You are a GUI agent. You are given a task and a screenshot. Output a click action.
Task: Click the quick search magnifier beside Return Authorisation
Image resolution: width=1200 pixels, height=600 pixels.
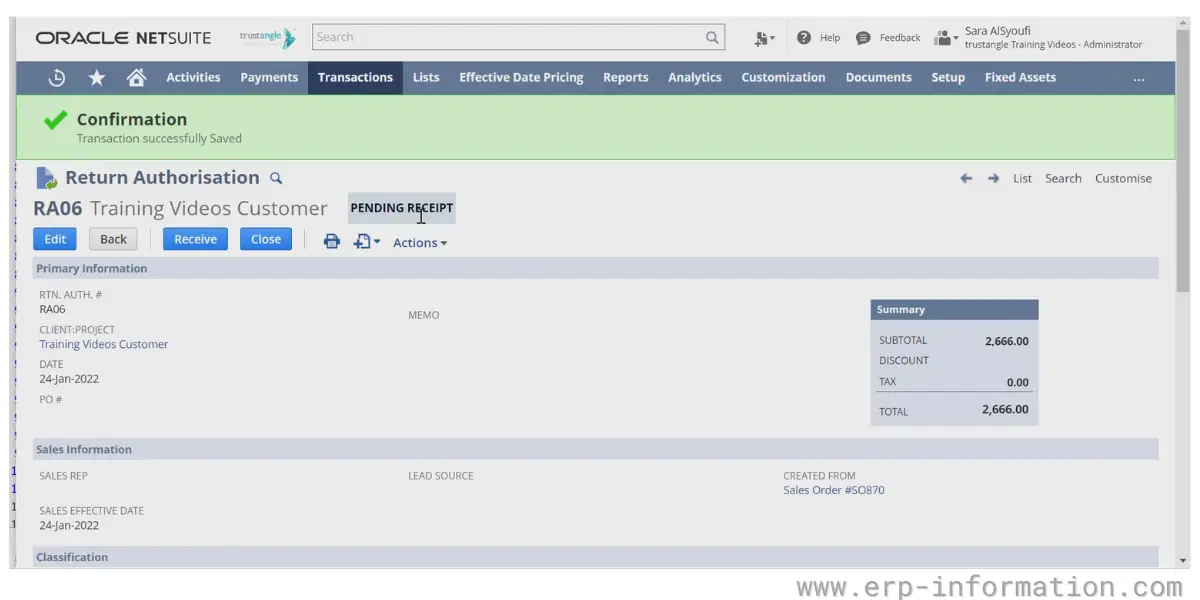click(x=276, y=178)
